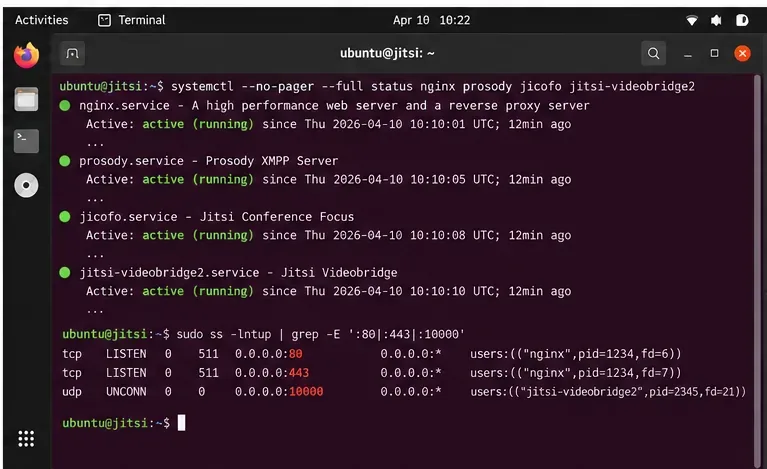Image resolution: width=767 pixels, height=469 pixels.
Task: Minimize the terminal window
Action: pos(688,54)
